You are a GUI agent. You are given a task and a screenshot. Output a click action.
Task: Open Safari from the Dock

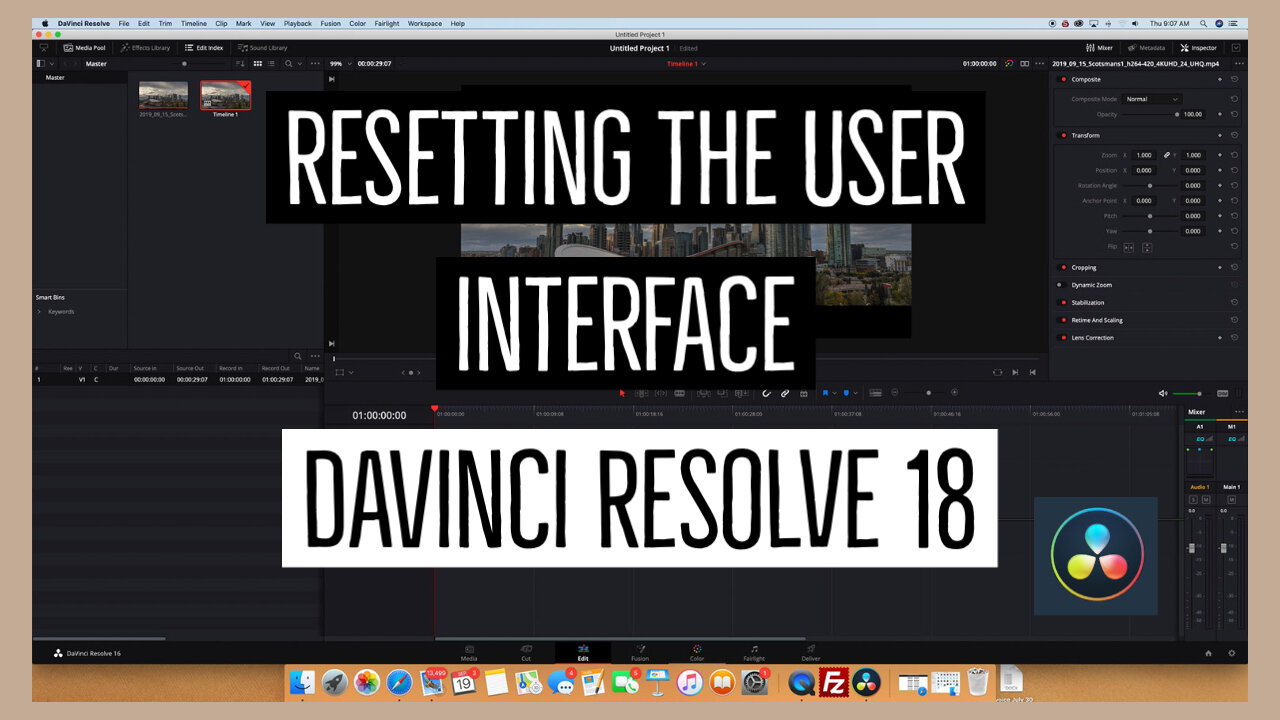click(399, 682)
